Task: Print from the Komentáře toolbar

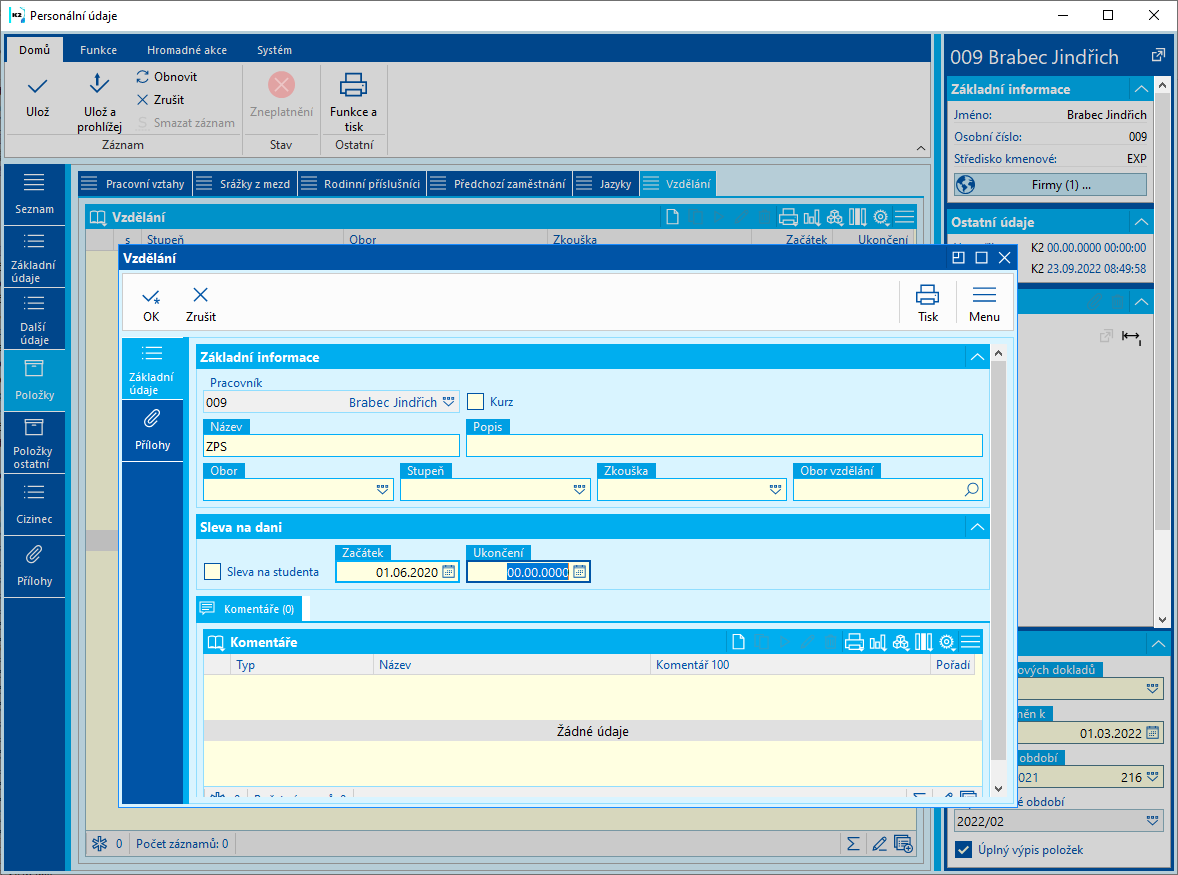Action: pyautogui.click(x=854, y=642)
